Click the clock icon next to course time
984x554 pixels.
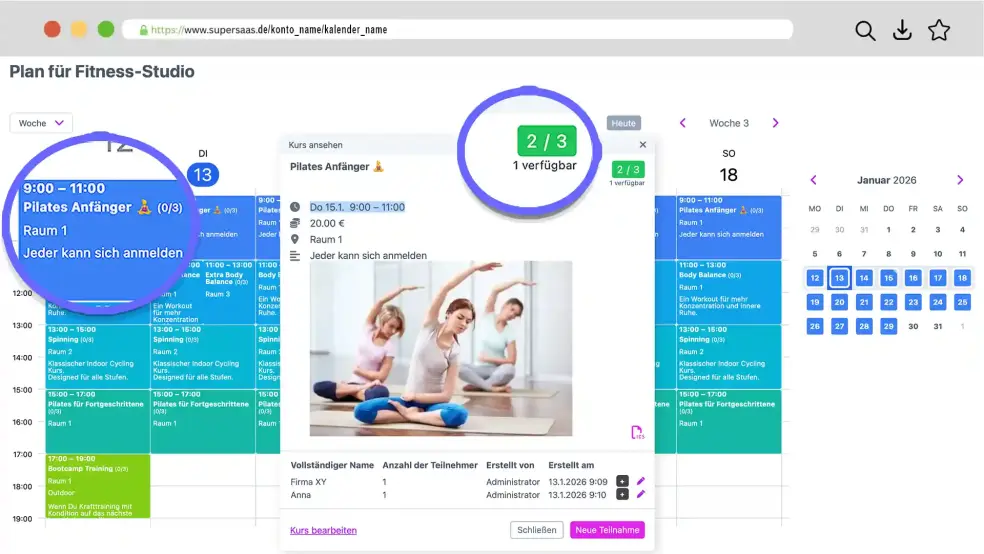coord(295,206)
